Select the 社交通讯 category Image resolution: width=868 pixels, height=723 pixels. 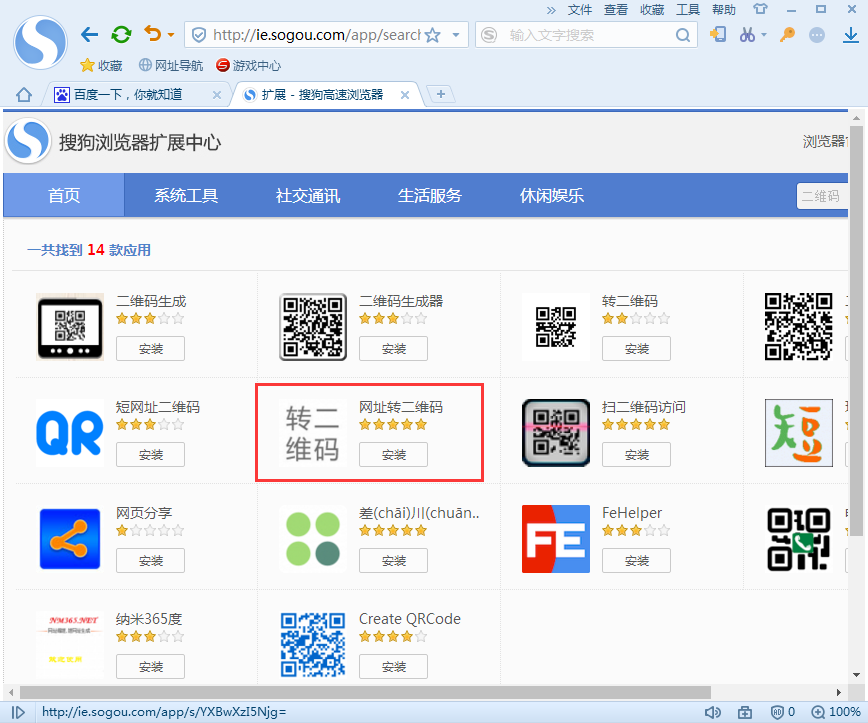coord(308,195)
